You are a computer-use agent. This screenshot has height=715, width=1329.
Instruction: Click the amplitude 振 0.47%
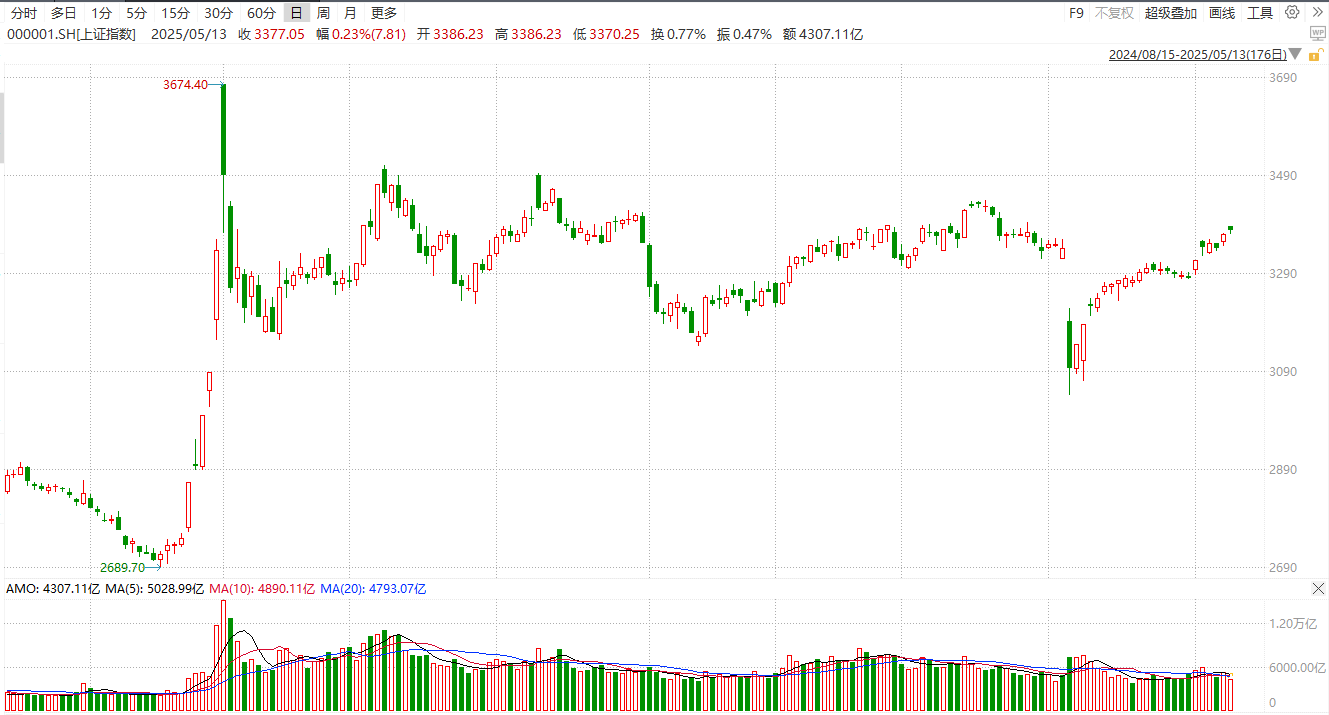pyautogui.click(x=744, y=34)
